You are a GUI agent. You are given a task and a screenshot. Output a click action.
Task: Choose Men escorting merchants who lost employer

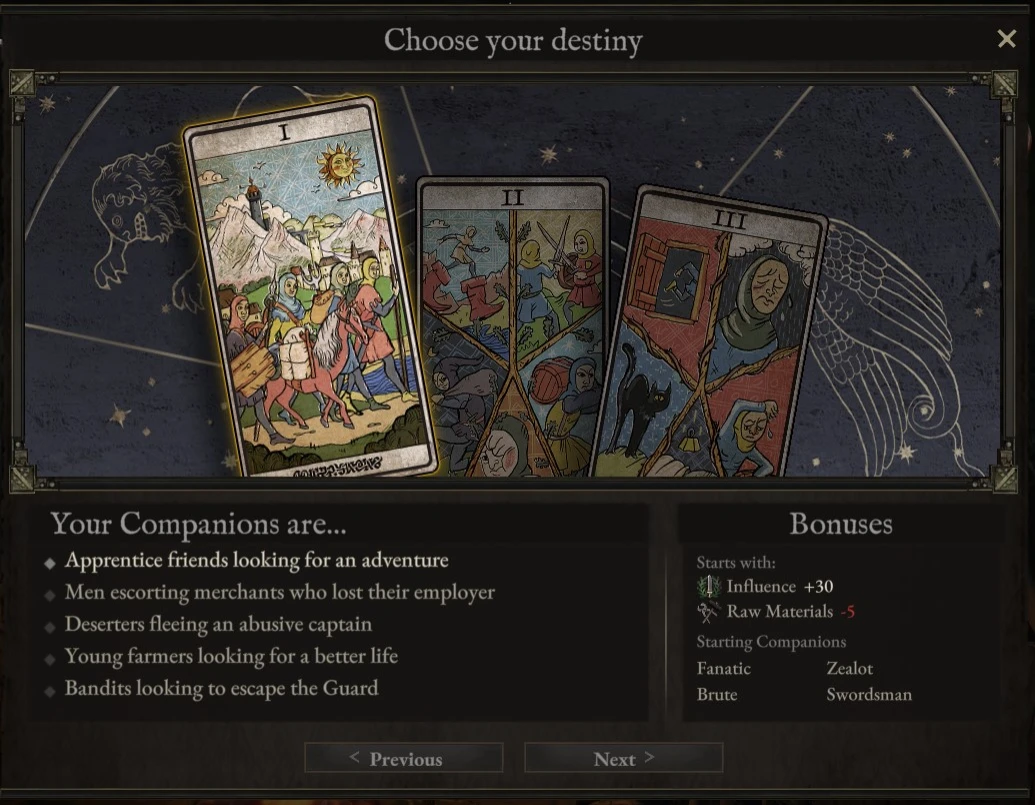tap(280, 592)
